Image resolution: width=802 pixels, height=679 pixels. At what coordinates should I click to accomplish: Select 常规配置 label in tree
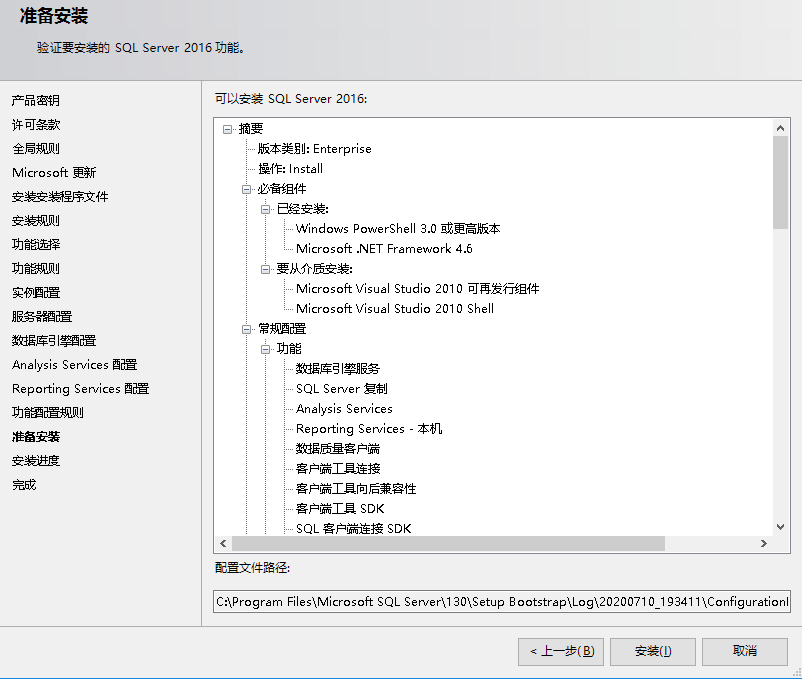point(282,329)
